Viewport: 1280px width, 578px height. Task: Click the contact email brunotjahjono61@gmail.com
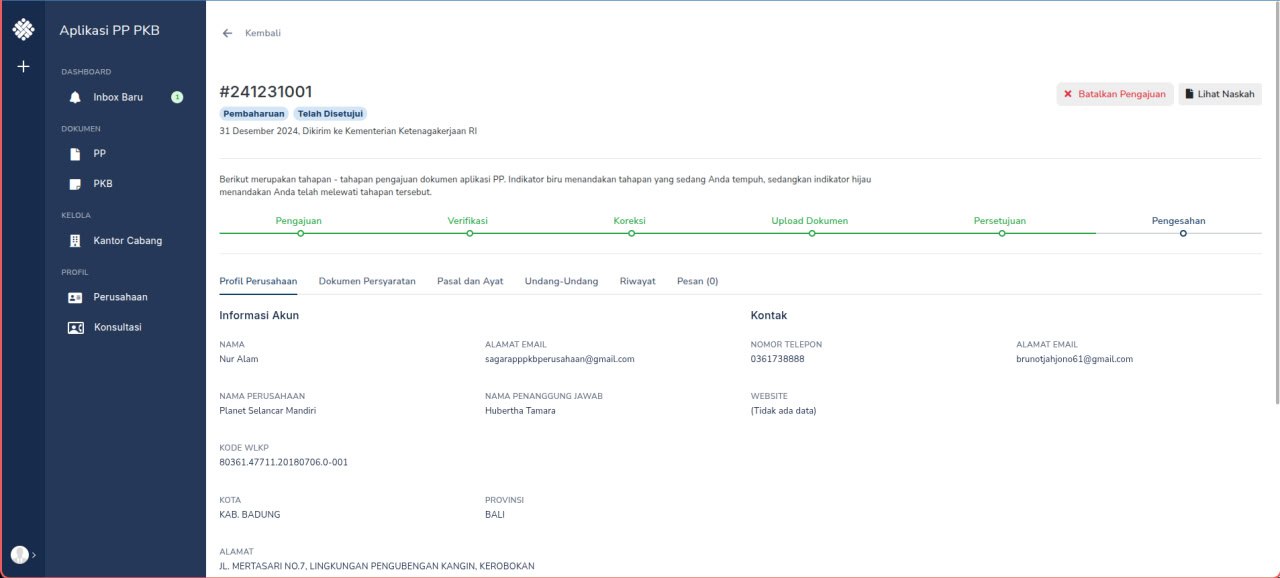[1074, 359]
